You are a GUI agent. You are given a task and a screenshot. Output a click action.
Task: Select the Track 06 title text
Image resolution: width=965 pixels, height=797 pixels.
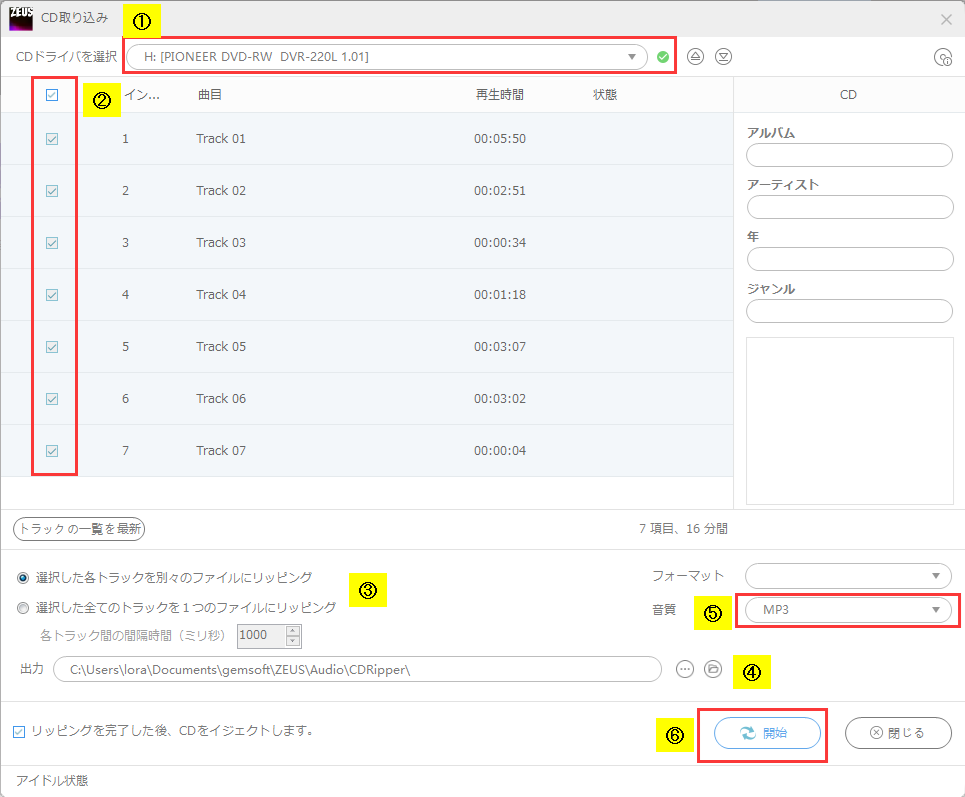click(221, 399)
